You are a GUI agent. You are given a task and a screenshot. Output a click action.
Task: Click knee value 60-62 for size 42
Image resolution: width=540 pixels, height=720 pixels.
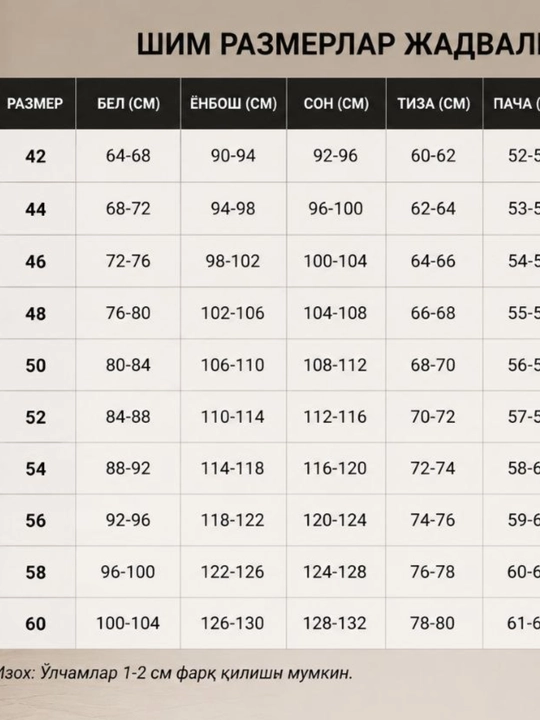point(433,156)
